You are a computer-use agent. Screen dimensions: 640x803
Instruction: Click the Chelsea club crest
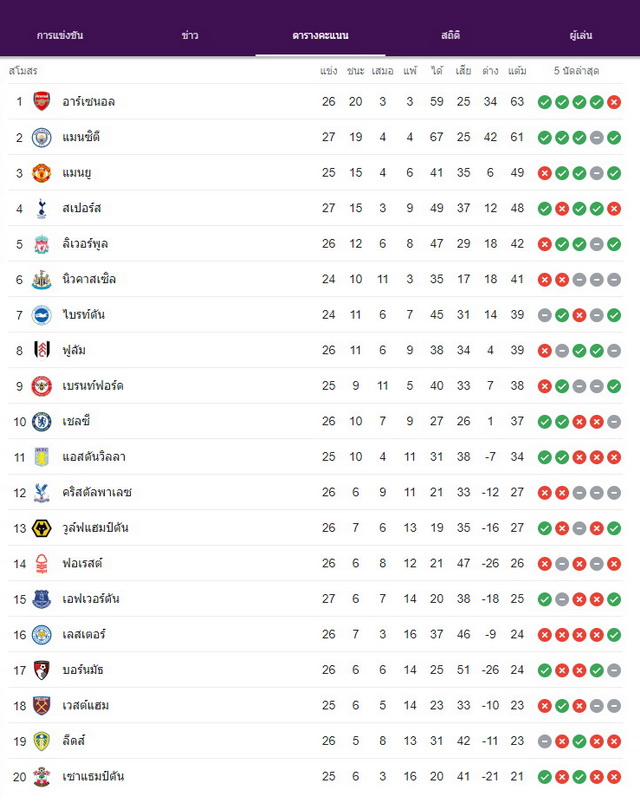point(41,421)
